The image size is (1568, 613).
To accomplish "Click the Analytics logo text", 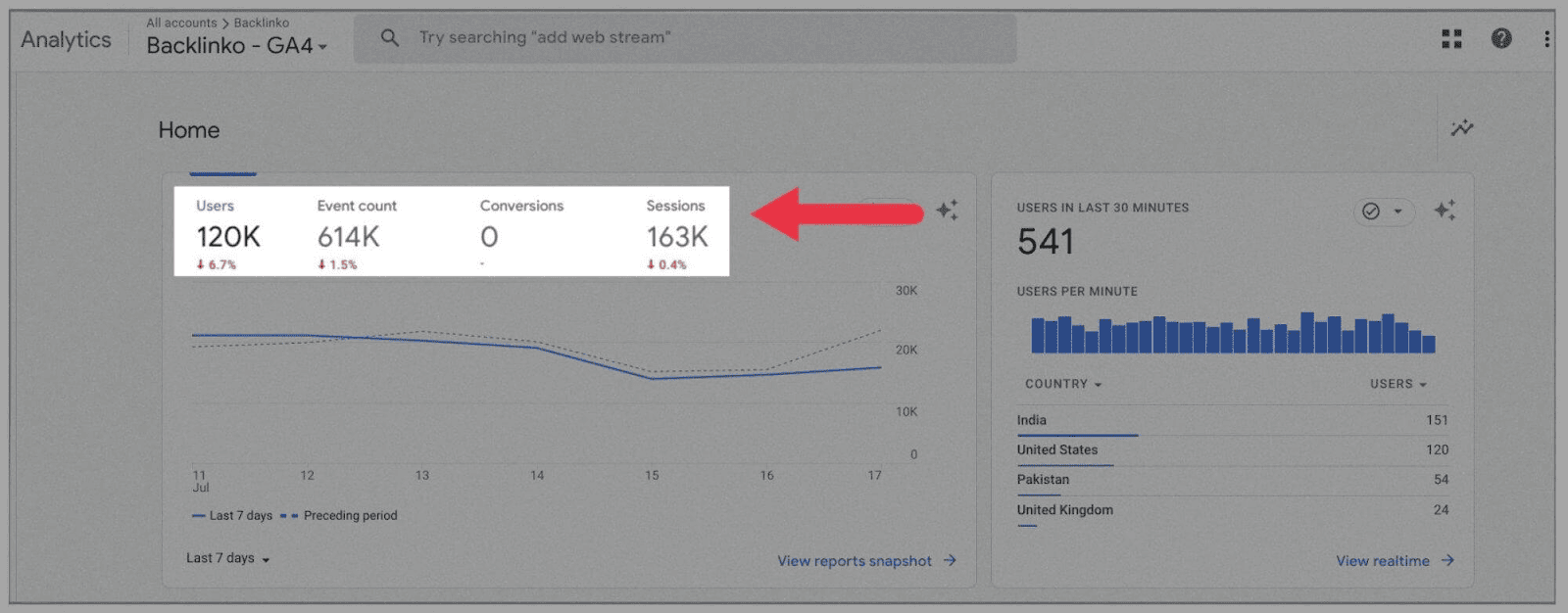I will [x=66, y=39].
